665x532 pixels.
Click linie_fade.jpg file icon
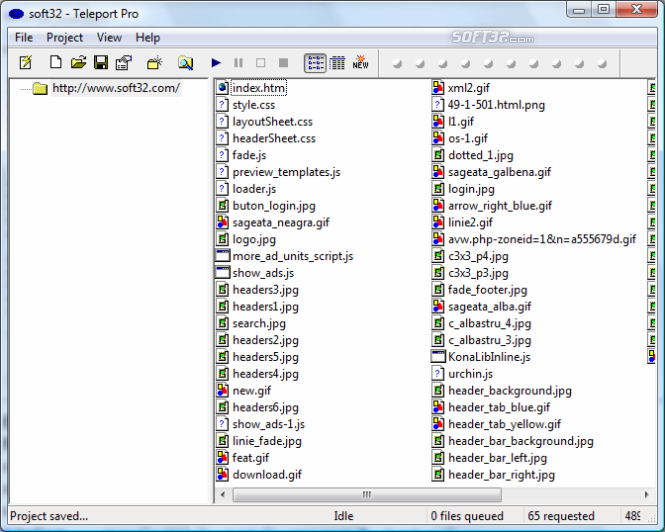pos(223,441)
